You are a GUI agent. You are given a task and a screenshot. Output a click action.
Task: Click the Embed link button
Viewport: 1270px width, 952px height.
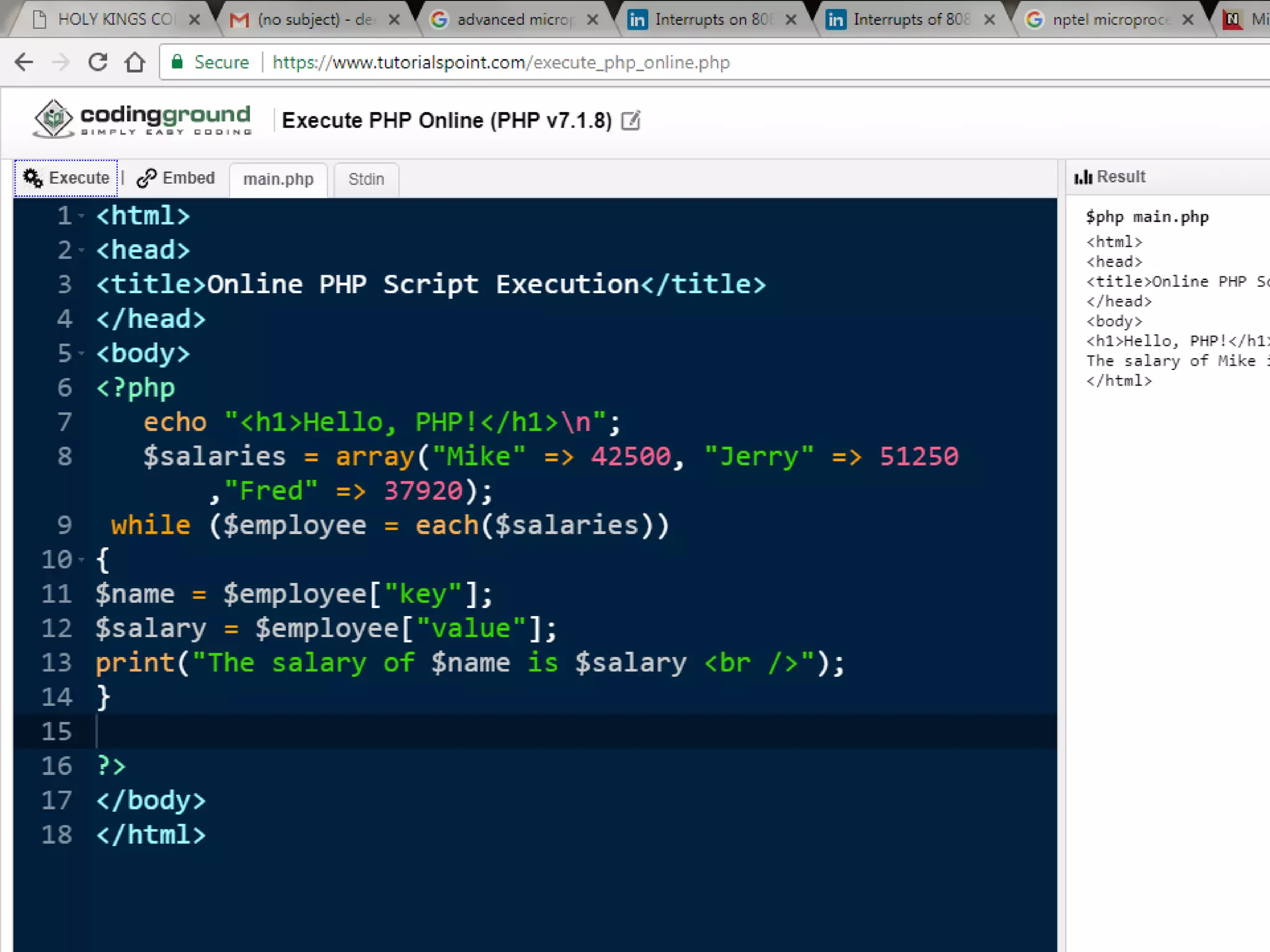pos(176,178)
